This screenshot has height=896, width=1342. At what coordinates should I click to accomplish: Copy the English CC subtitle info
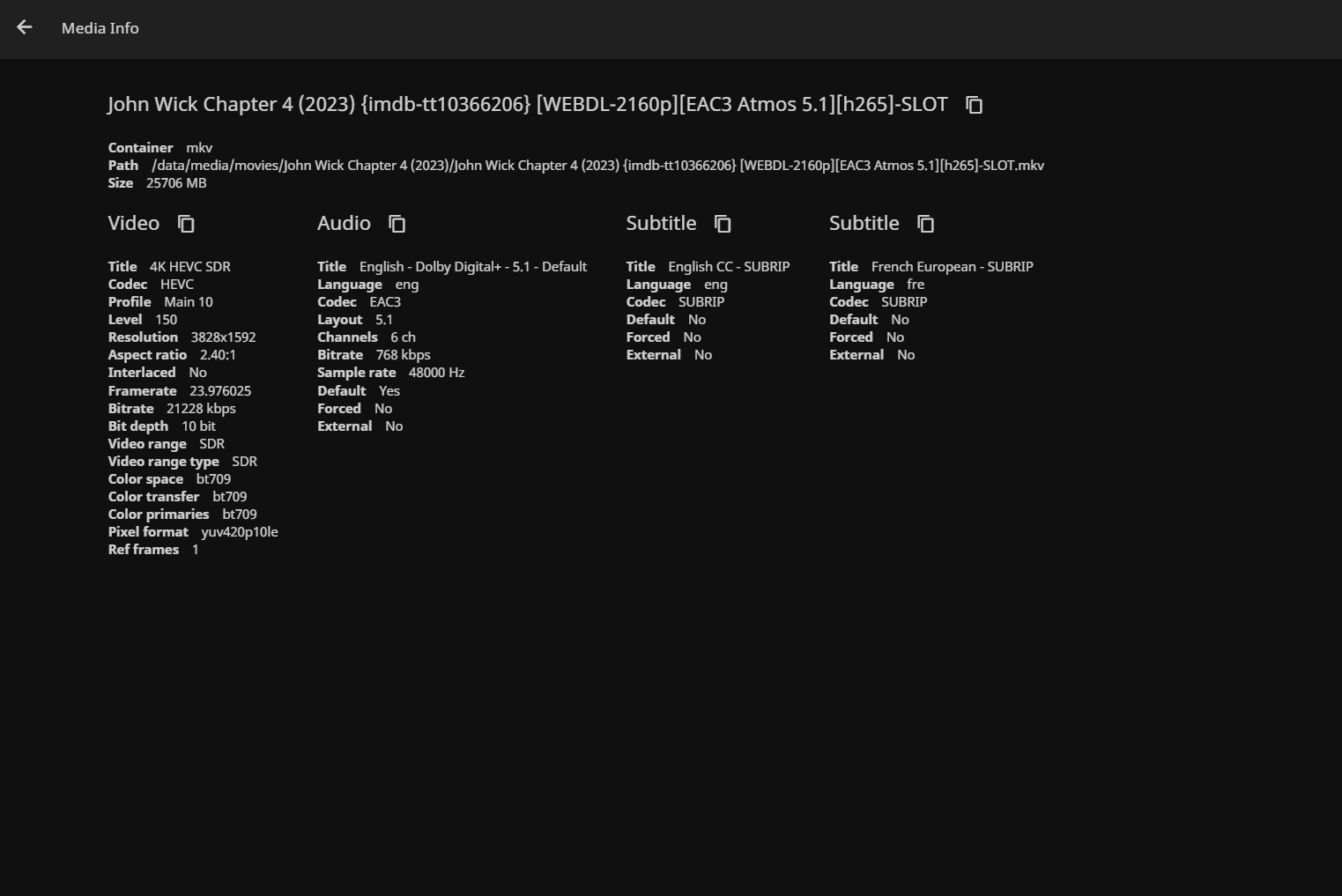click(x=723, y=224)
